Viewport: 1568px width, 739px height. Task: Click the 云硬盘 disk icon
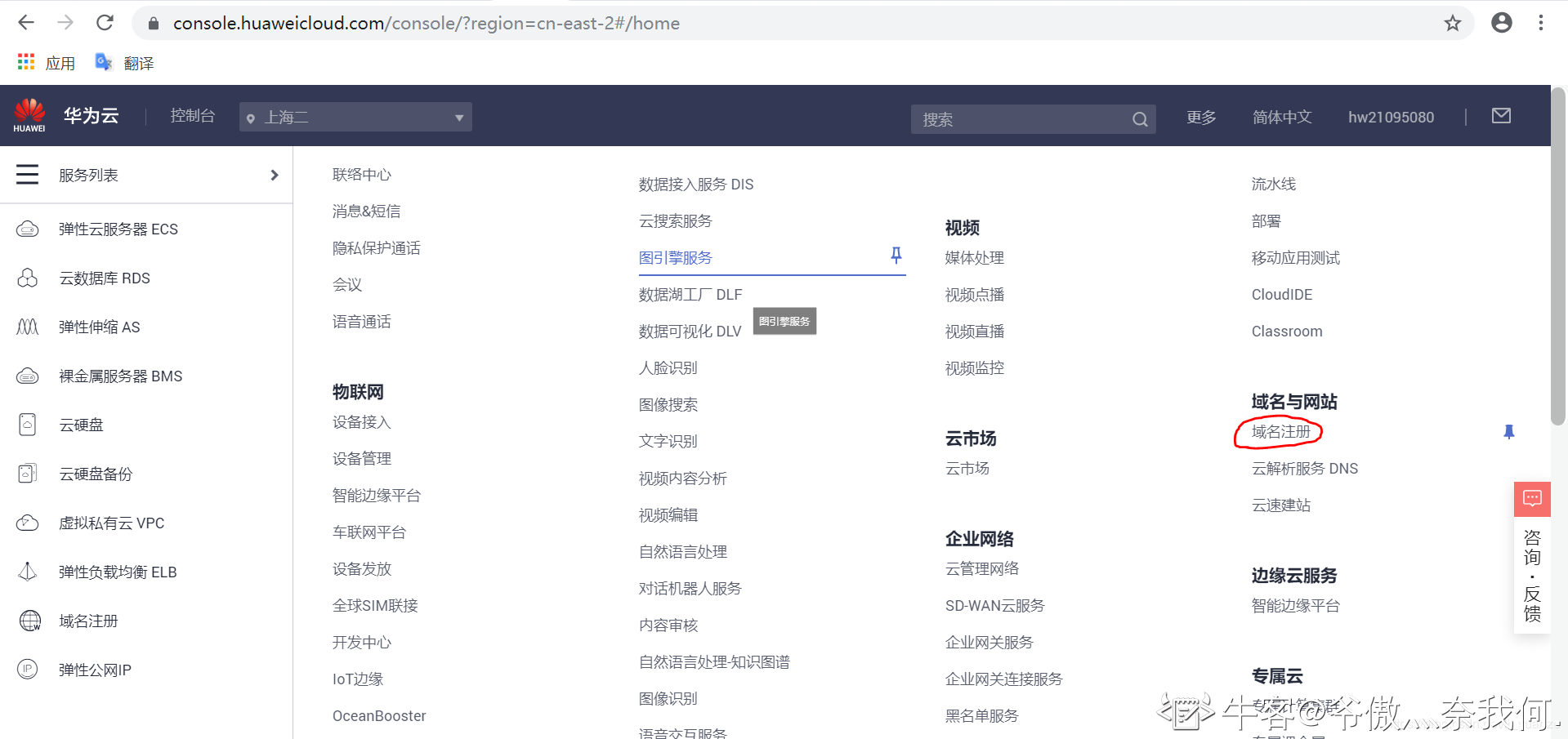pos(28,425)
